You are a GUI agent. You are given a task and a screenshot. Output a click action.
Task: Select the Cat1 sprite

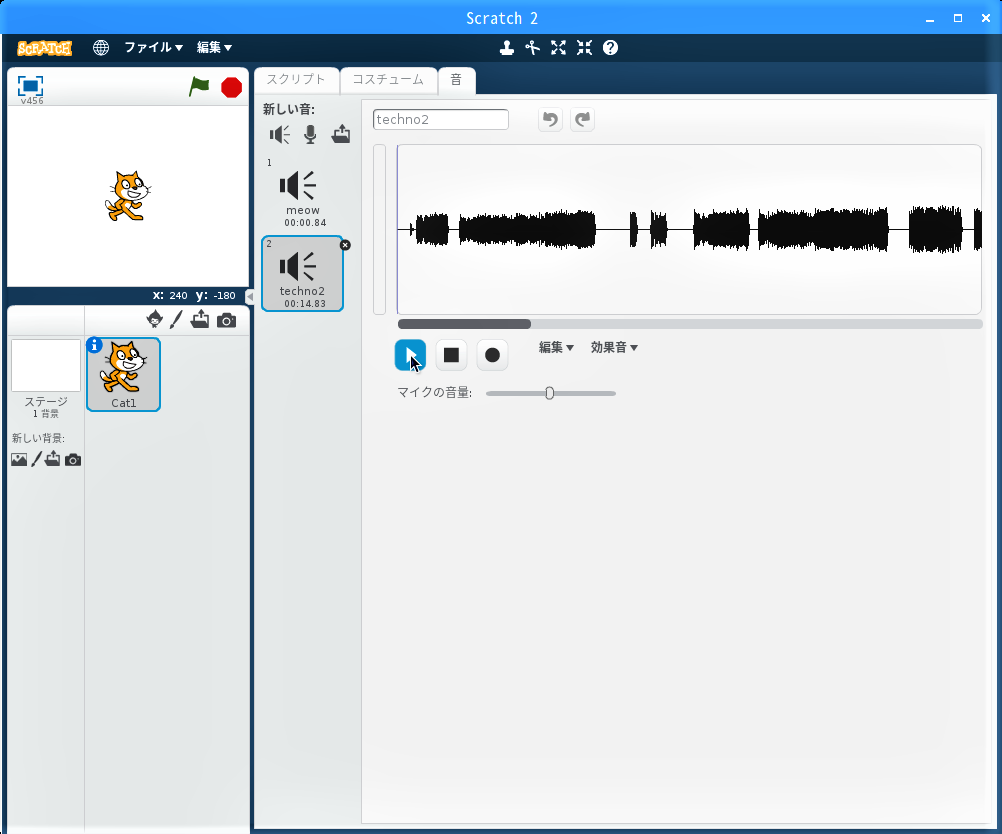coord(123,375)
